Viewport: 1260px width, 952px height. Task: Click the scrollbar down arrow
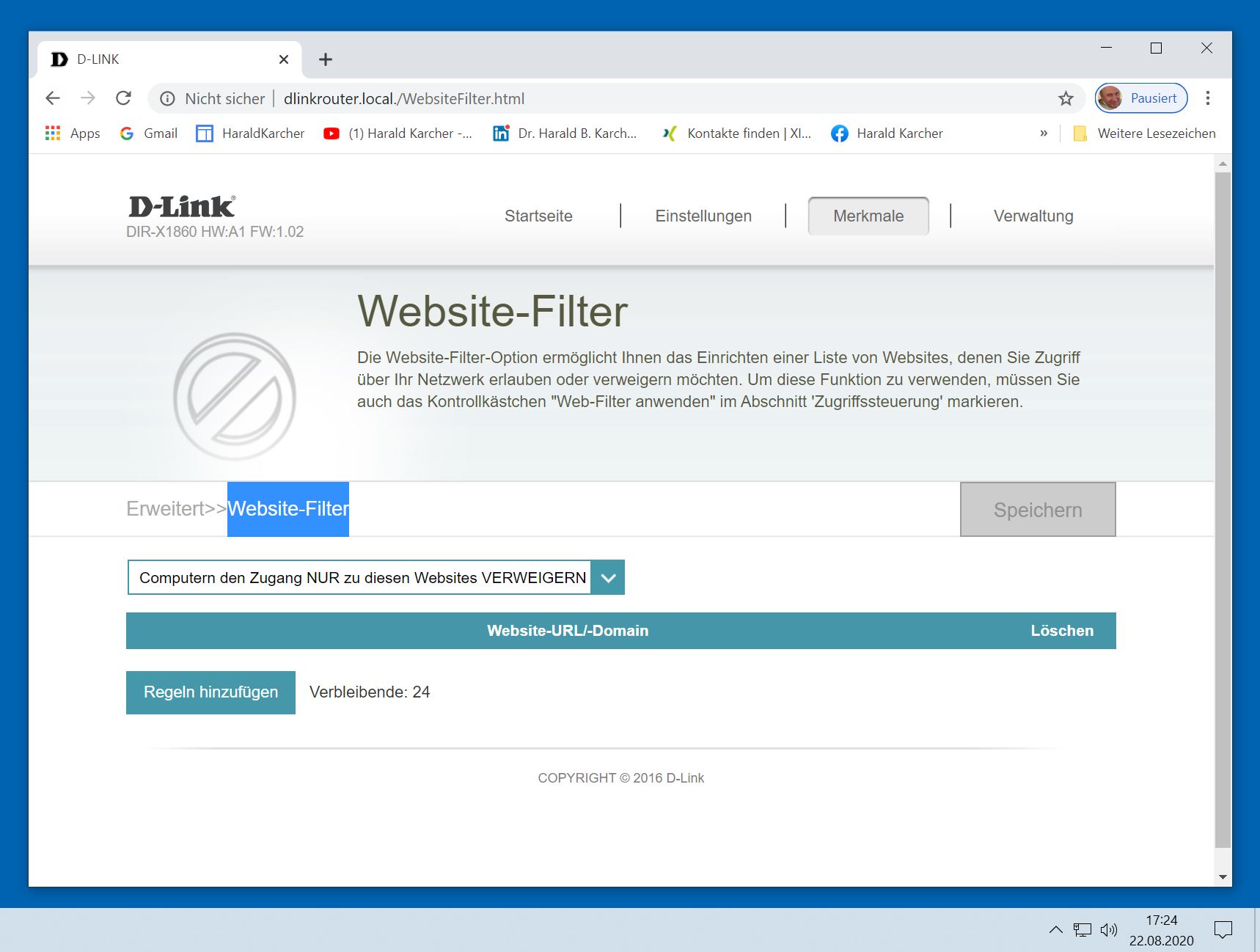(x=1223, y=876)
